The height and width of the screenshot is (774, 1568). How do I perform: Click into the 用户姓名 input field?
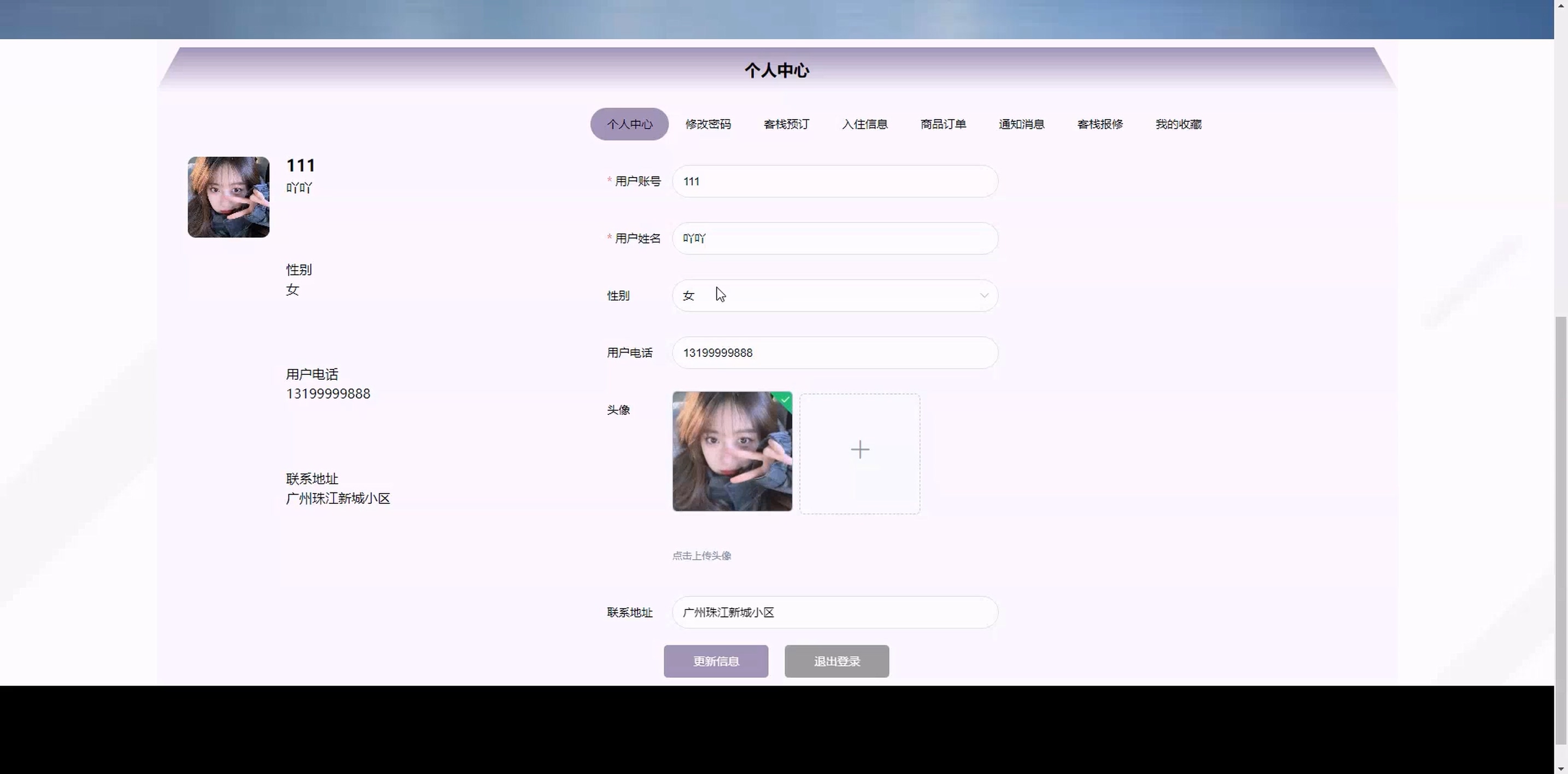(834, 238)
